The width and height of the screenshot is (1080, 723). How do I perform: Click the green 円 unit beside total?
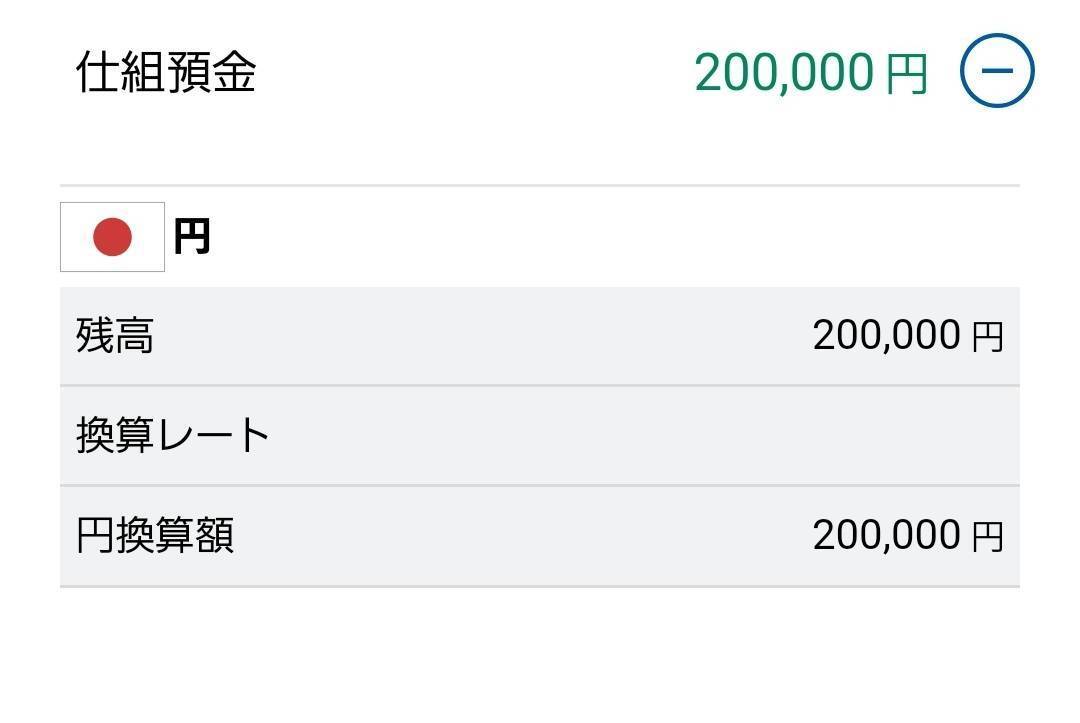(x=906, y=74)
